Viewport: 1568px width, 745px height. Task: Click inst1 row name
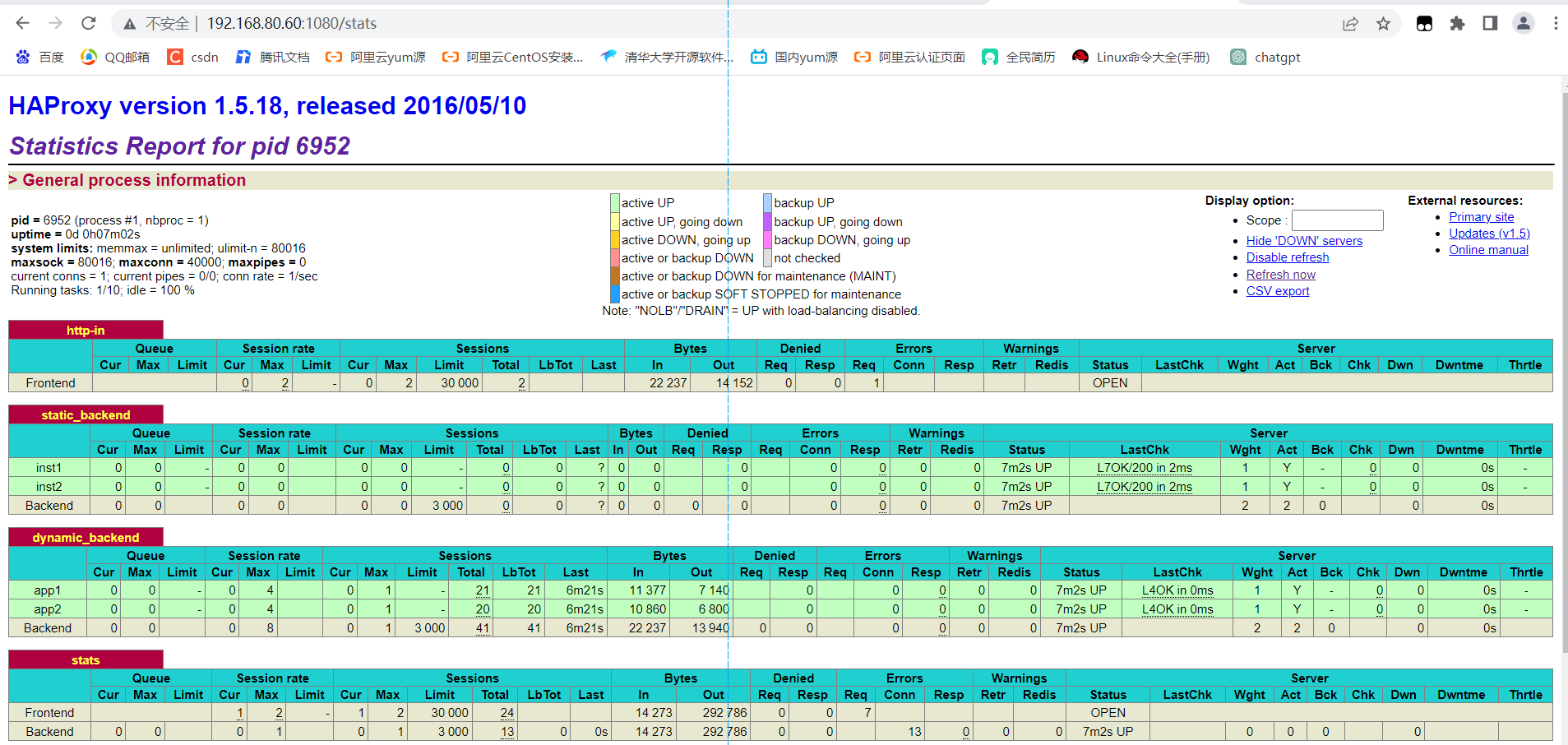coord(49,468)
